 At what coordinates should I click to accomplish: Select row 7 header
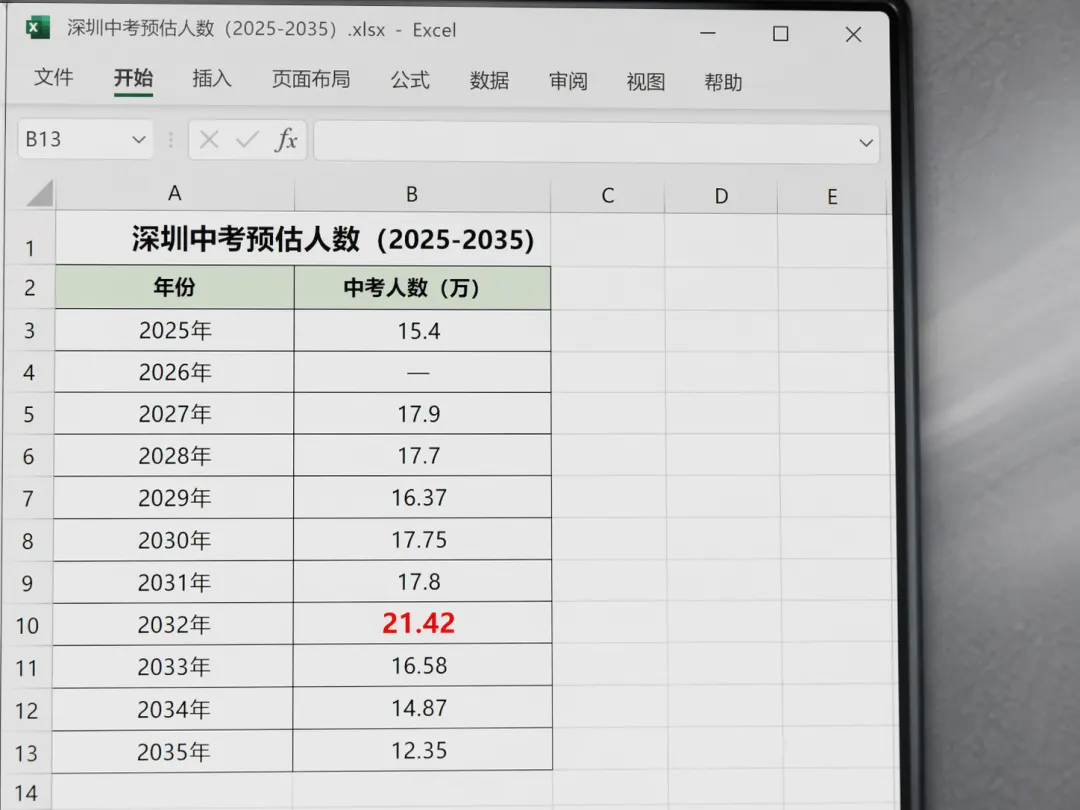[28, 497]
